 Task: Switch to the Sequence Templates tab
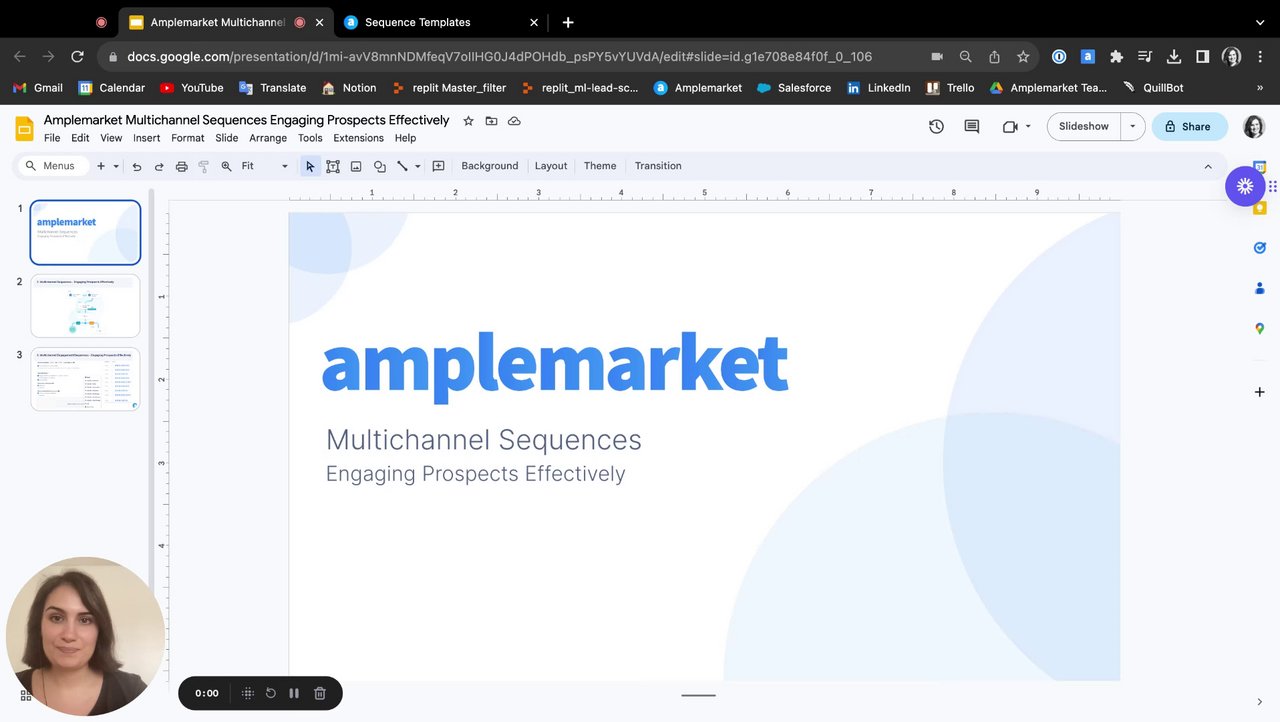click(x=442, y=22)
